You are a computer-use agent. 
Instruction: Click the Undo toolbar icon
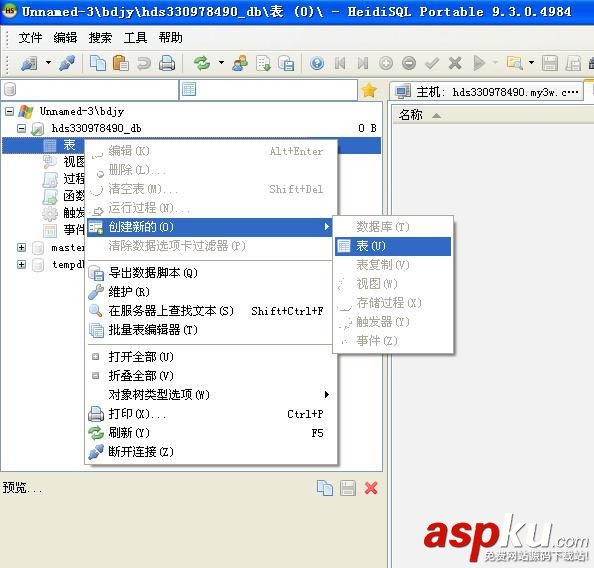click(x=144, y=63)
